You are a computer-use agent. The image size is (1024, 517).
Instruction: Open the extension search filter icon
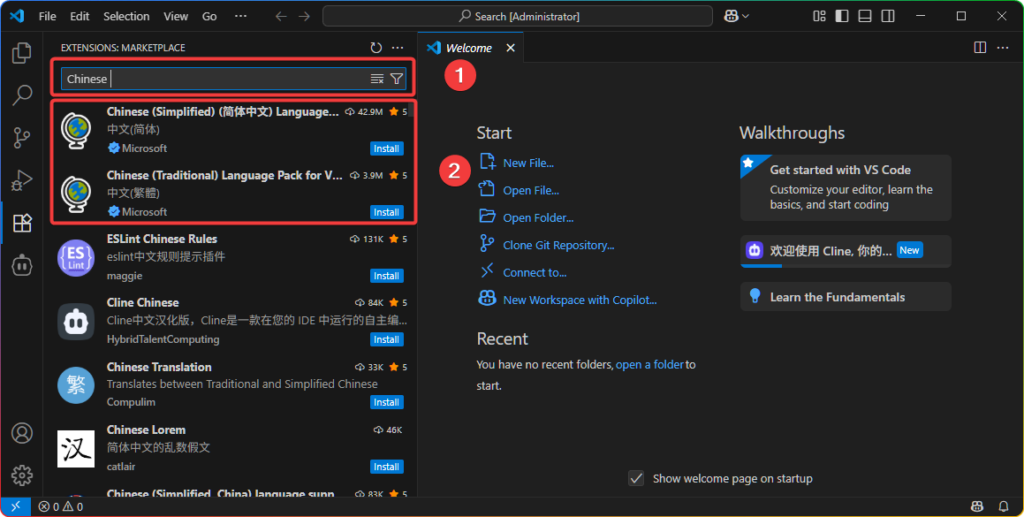pyautogui.click(x=396, y=79)
